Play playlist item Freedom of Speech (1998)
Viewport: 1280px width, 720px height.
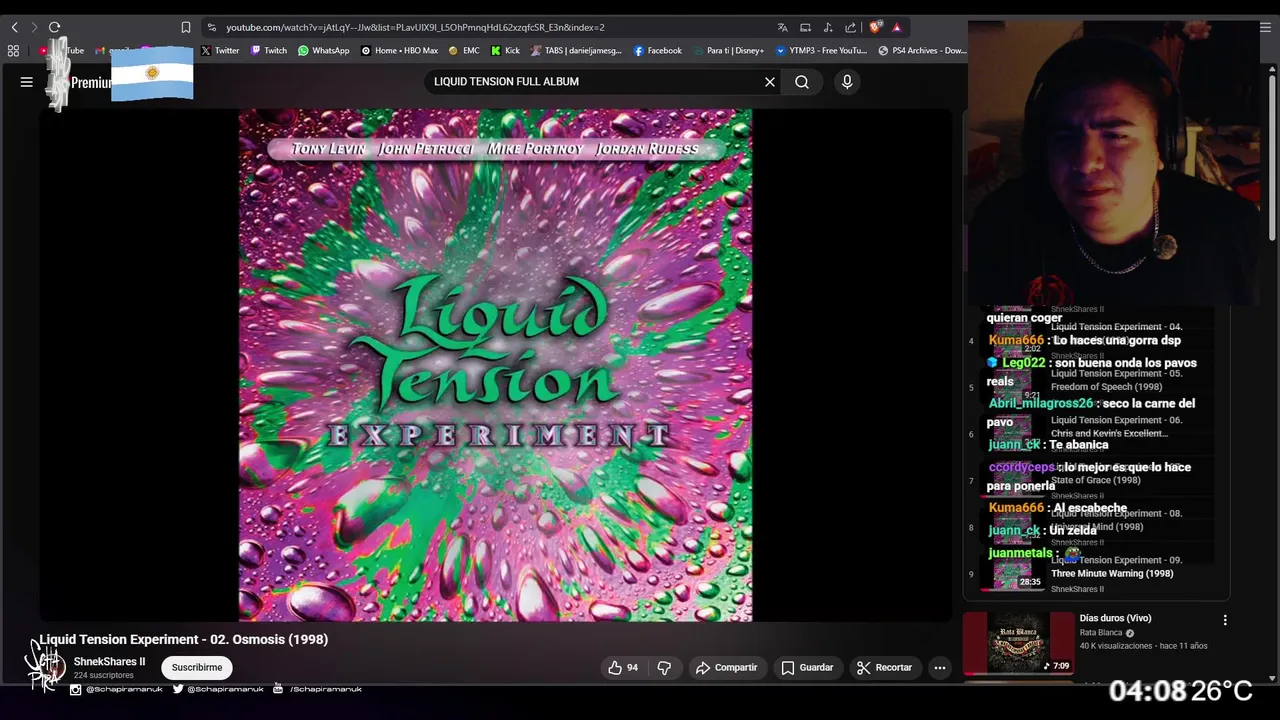(x=1106, y=387)
